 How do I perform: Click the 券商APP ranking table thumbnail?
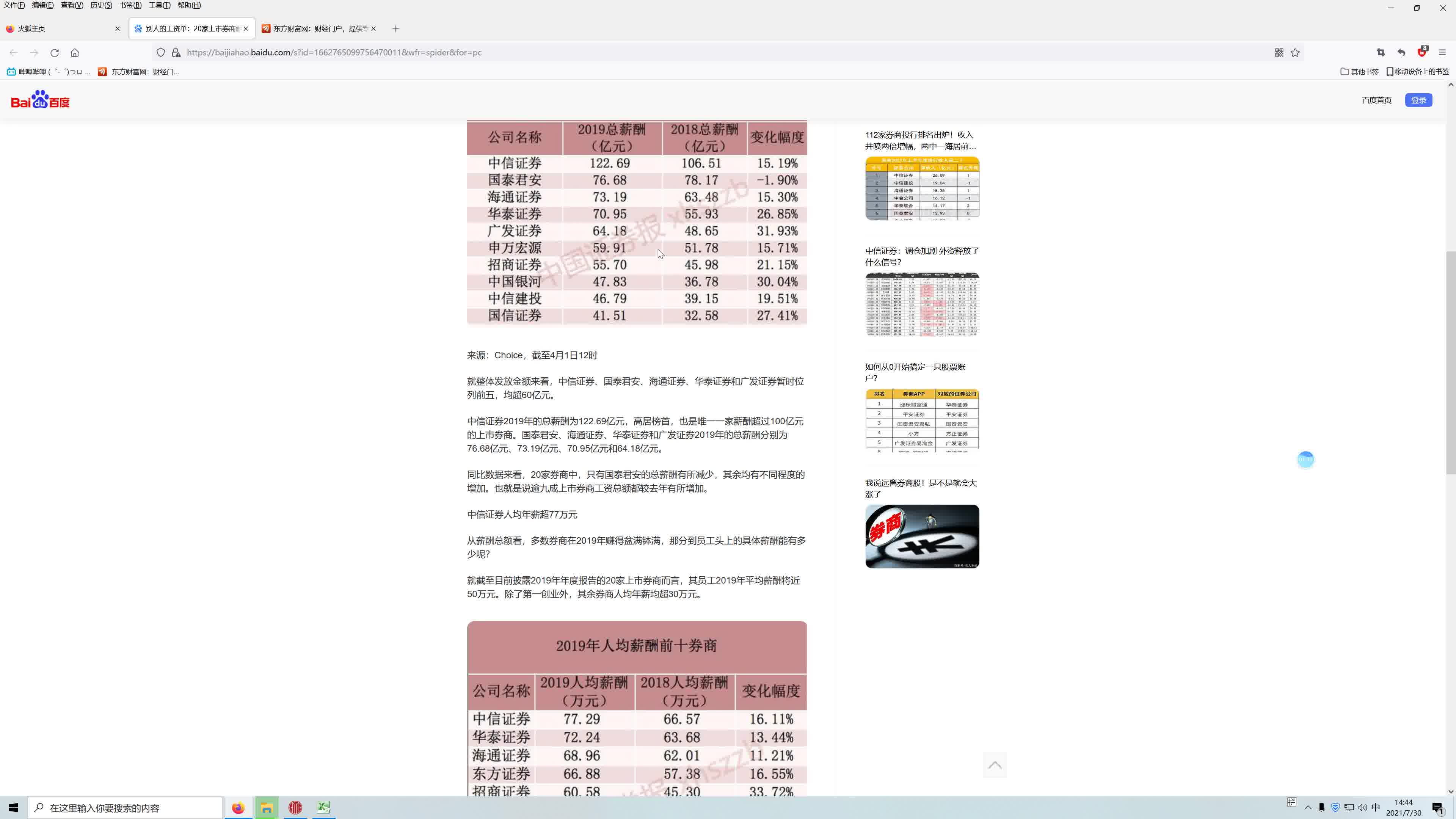point(922,420)
